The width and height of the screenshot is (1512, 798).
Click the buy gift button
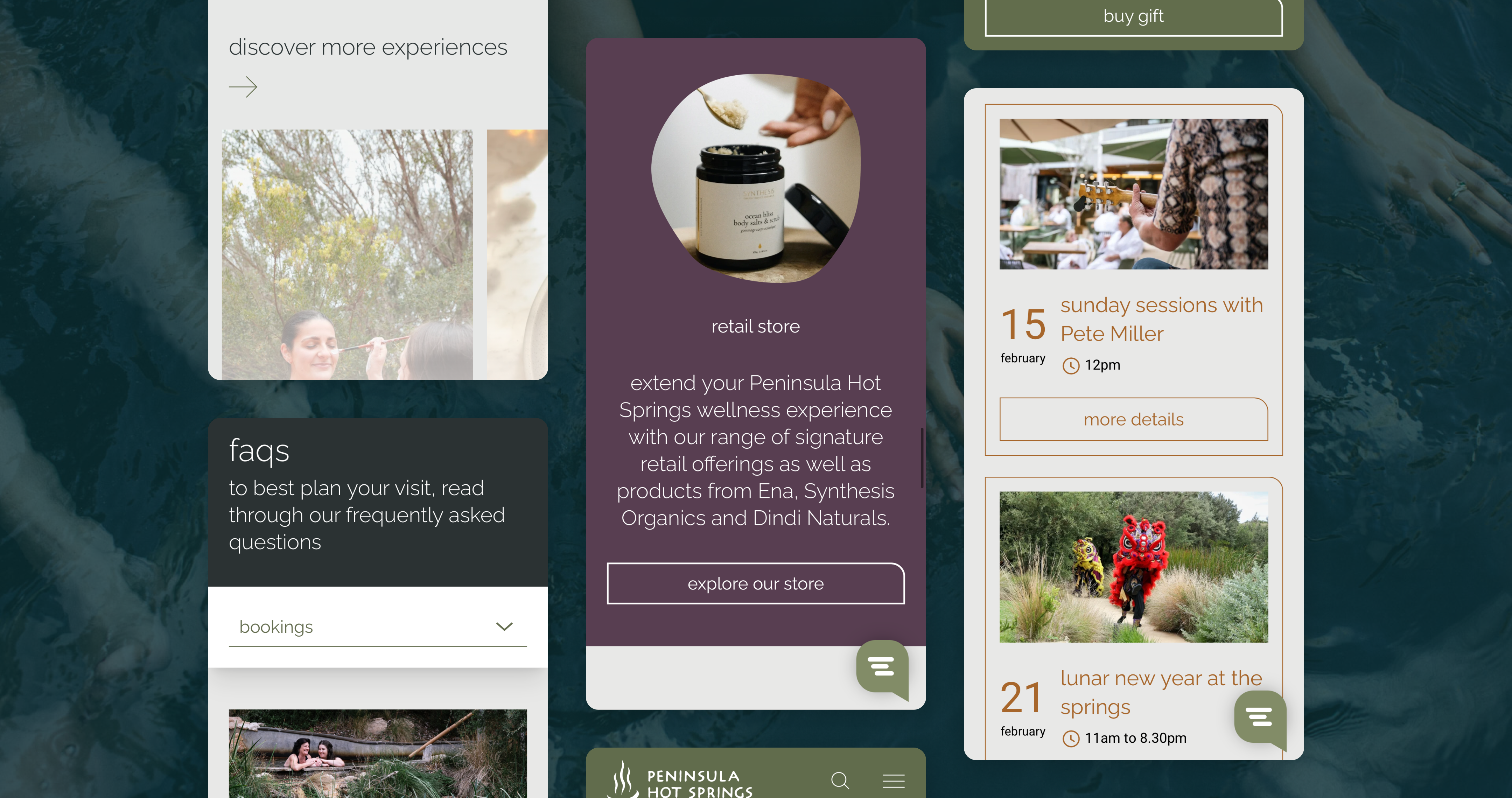(x=1133, y=16)
